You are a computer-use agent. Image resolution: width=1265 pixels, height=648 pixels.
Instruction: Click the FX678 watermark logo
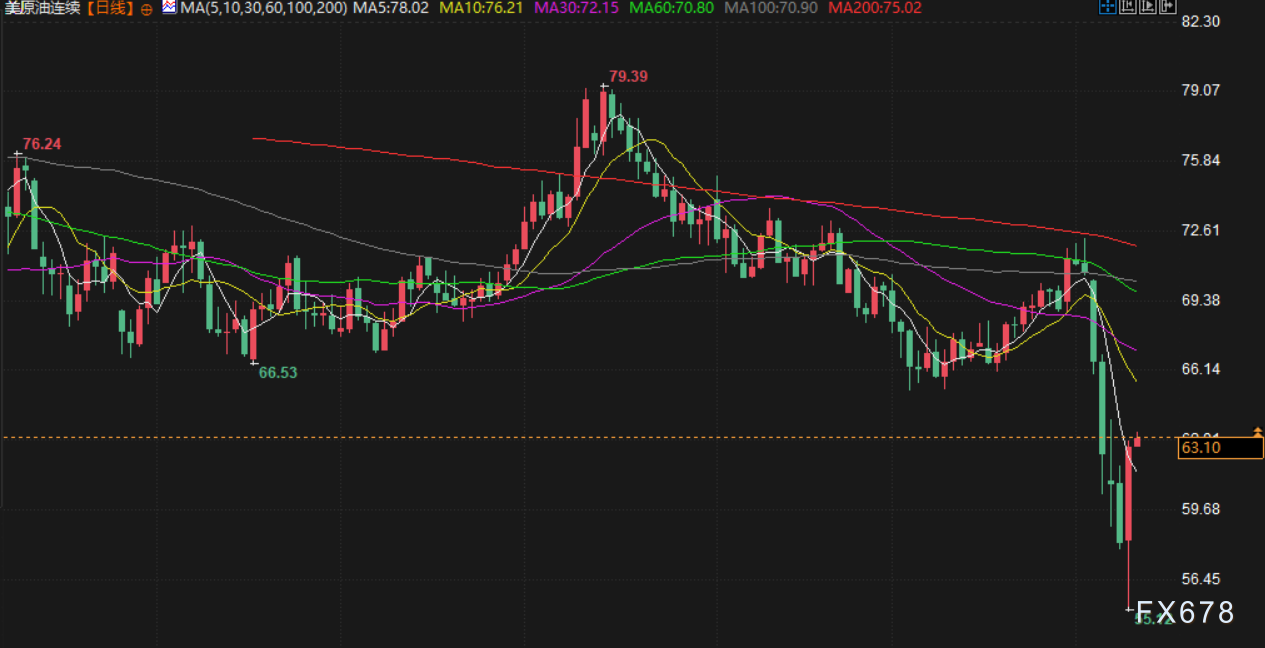(x=1184, y=612)
